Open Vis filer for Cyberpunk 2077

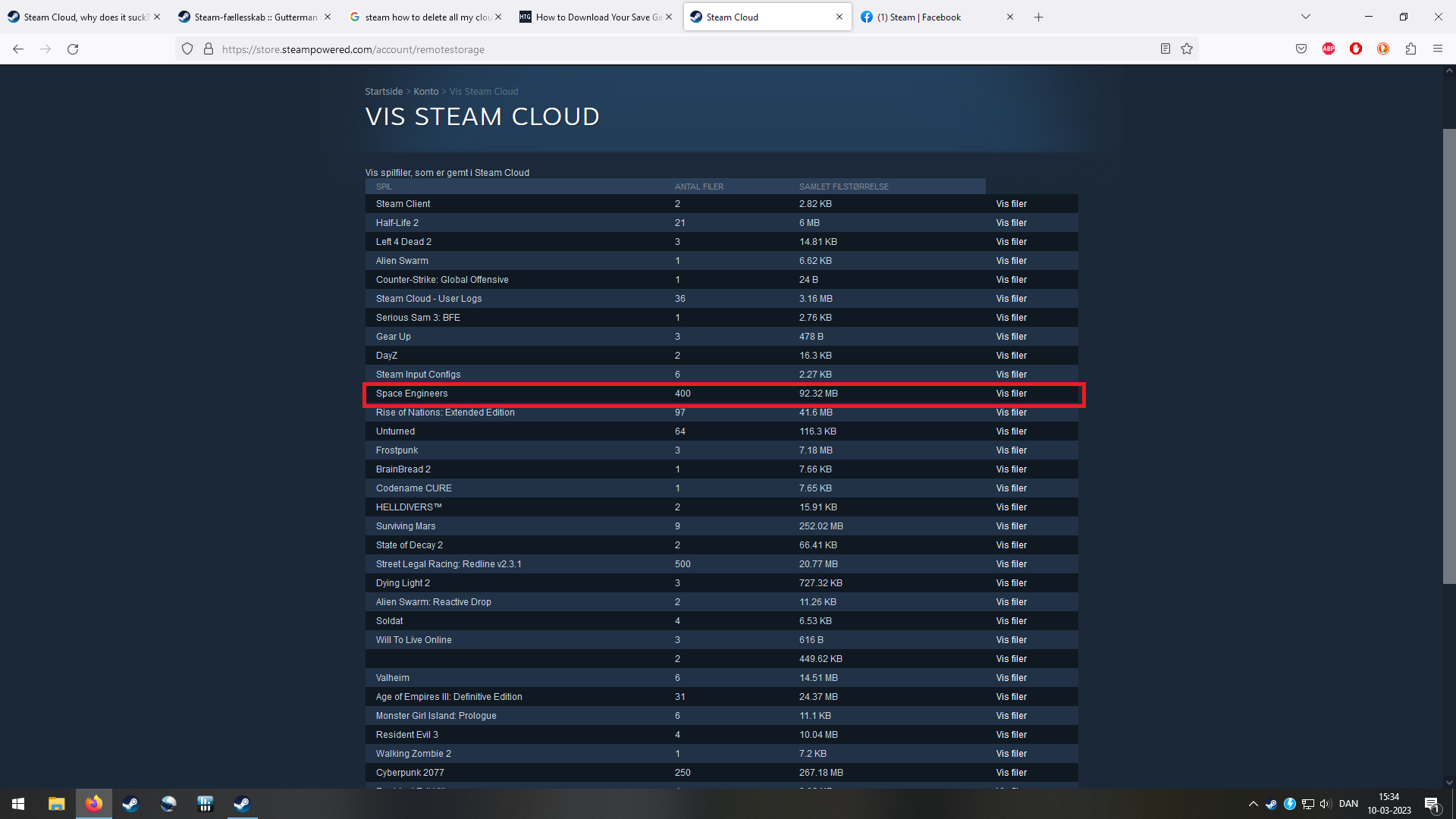pyautogui.click(x=1011, y=773)
